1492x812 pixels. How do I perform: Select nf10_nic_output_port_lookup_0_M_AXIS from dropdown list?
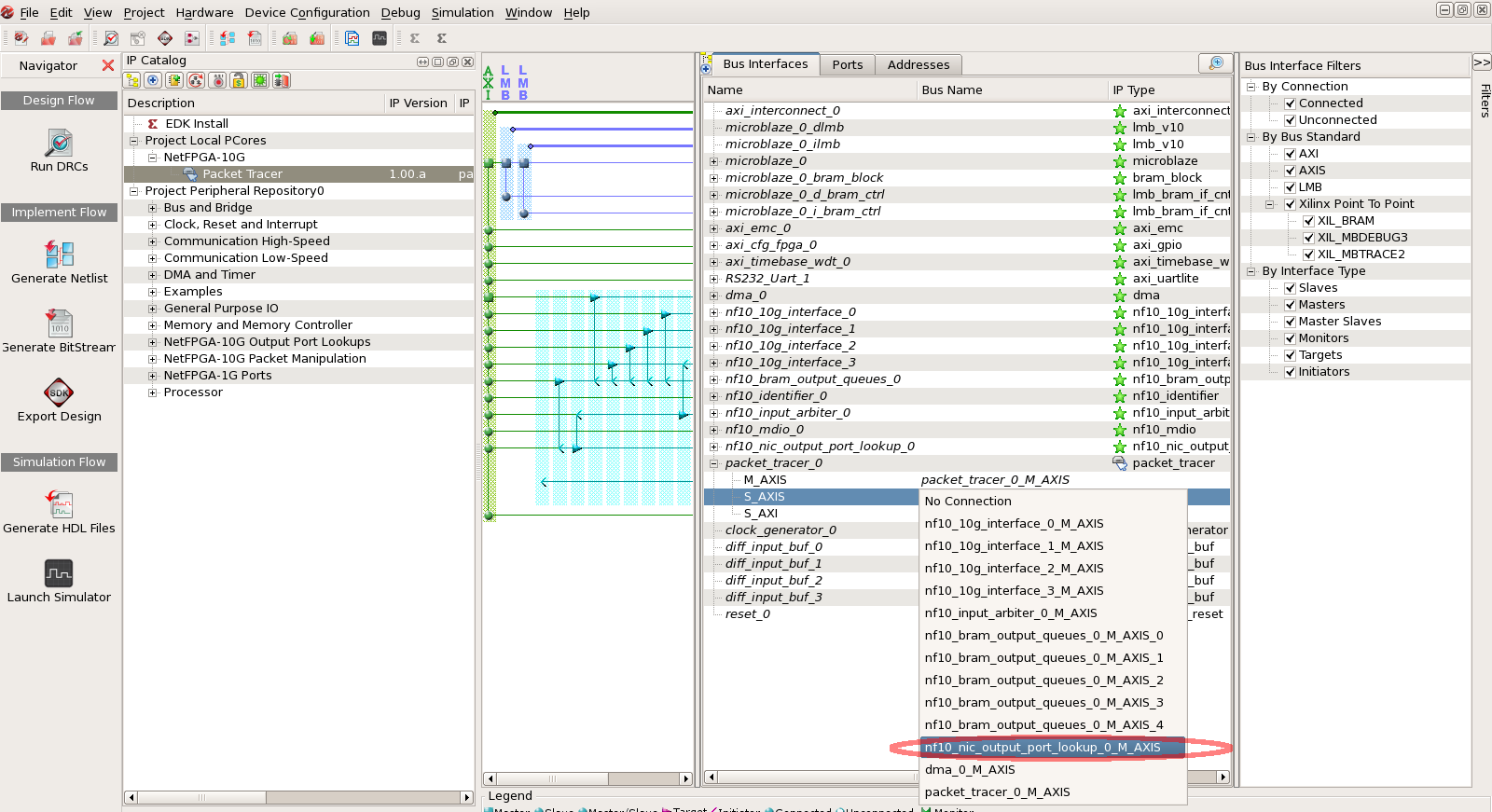[x=1042, y=748]
